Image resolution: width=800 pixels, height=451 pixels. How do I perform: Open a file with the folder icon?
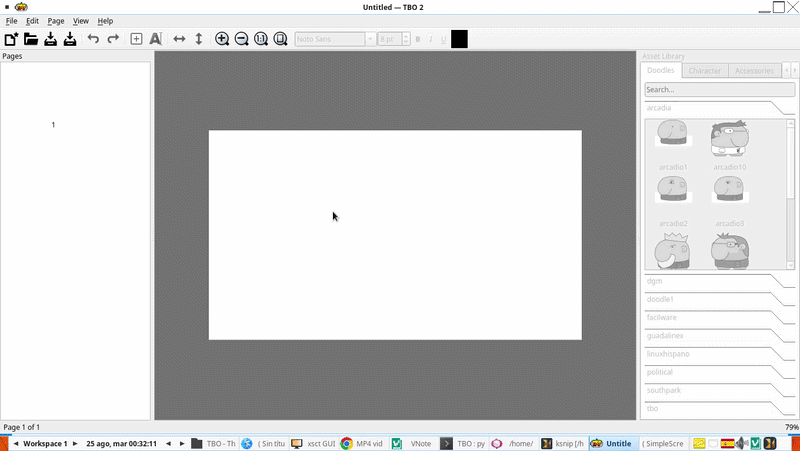coord(31,39)
